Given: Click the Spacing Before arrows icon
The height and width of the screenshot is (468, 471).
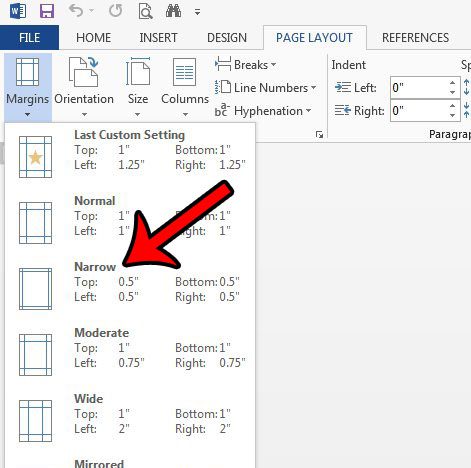Looking at the screenshot, I should [467, 87].
